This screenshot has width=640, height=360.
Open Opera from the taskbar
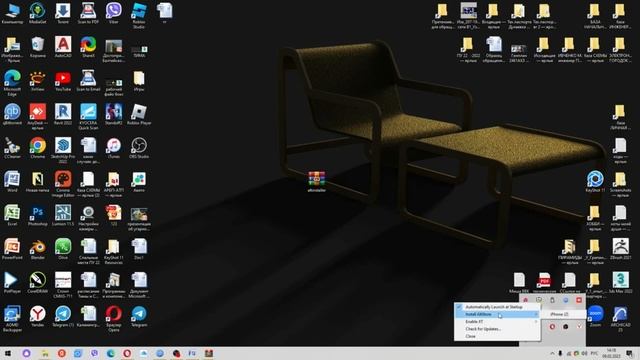[127, 353]
